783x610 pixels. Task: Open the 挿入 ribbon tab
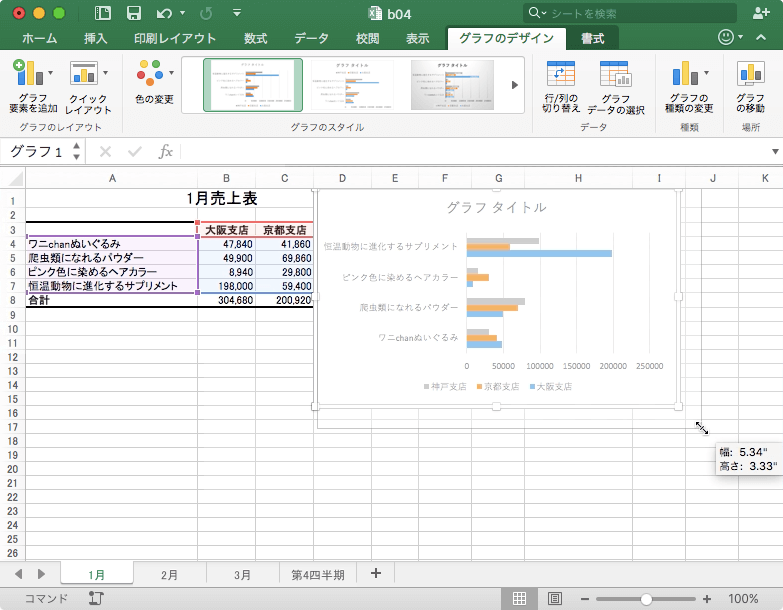(x=95, y=38)
